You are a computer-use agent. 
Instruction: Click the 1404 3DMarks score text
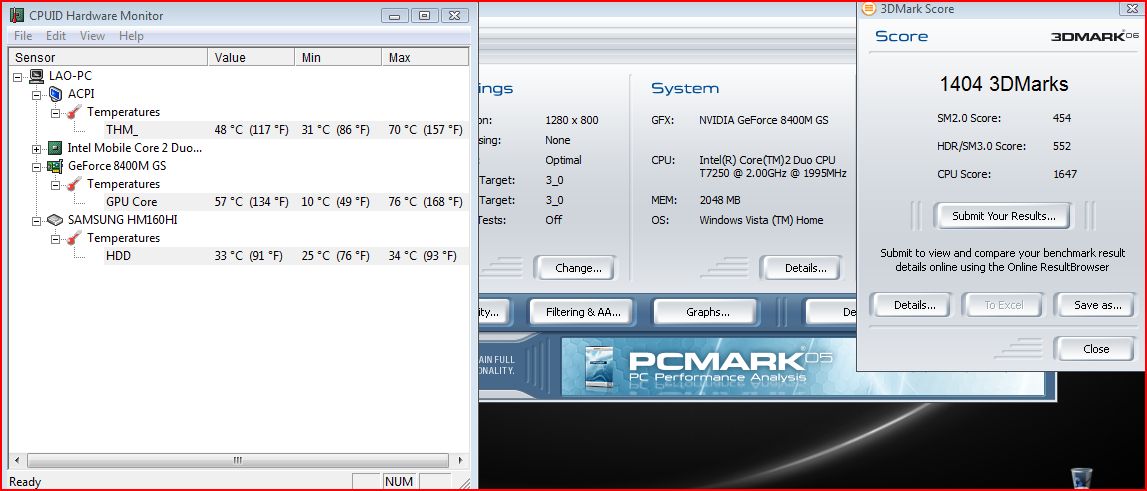tap(1004, 84)
